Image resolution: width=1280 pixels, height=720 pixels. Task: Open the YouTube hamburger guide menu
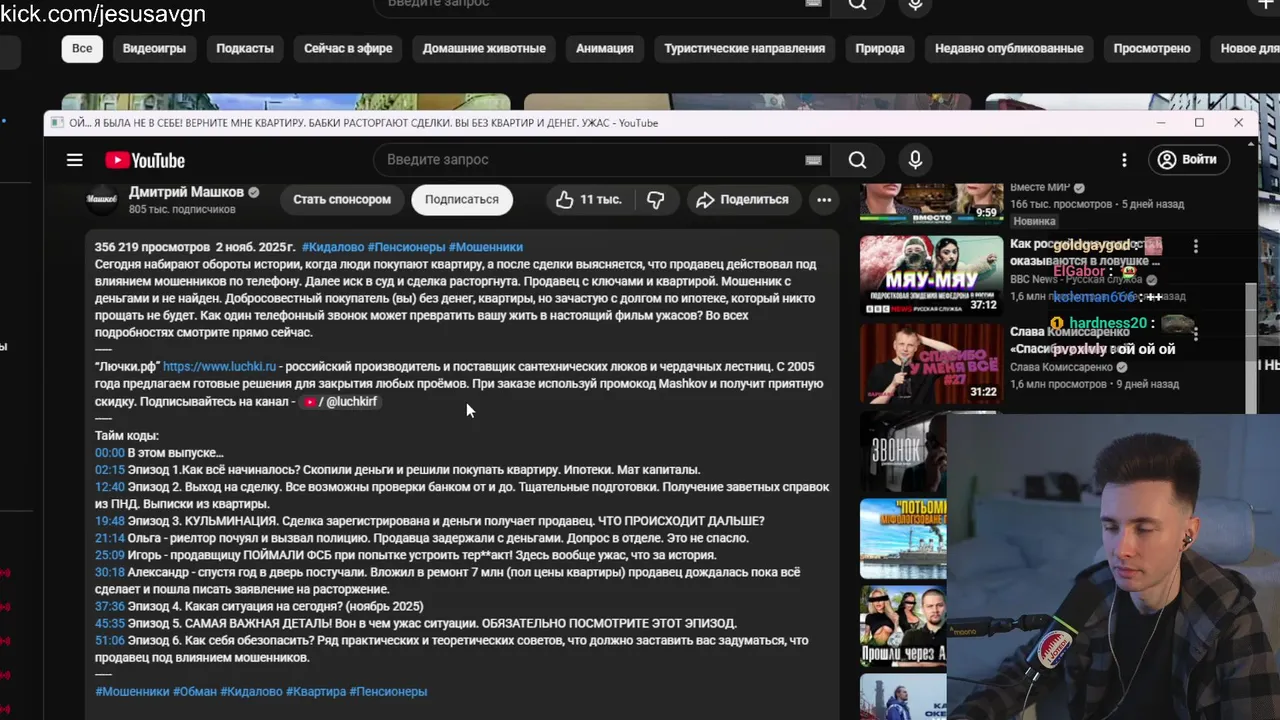(74, 160)
